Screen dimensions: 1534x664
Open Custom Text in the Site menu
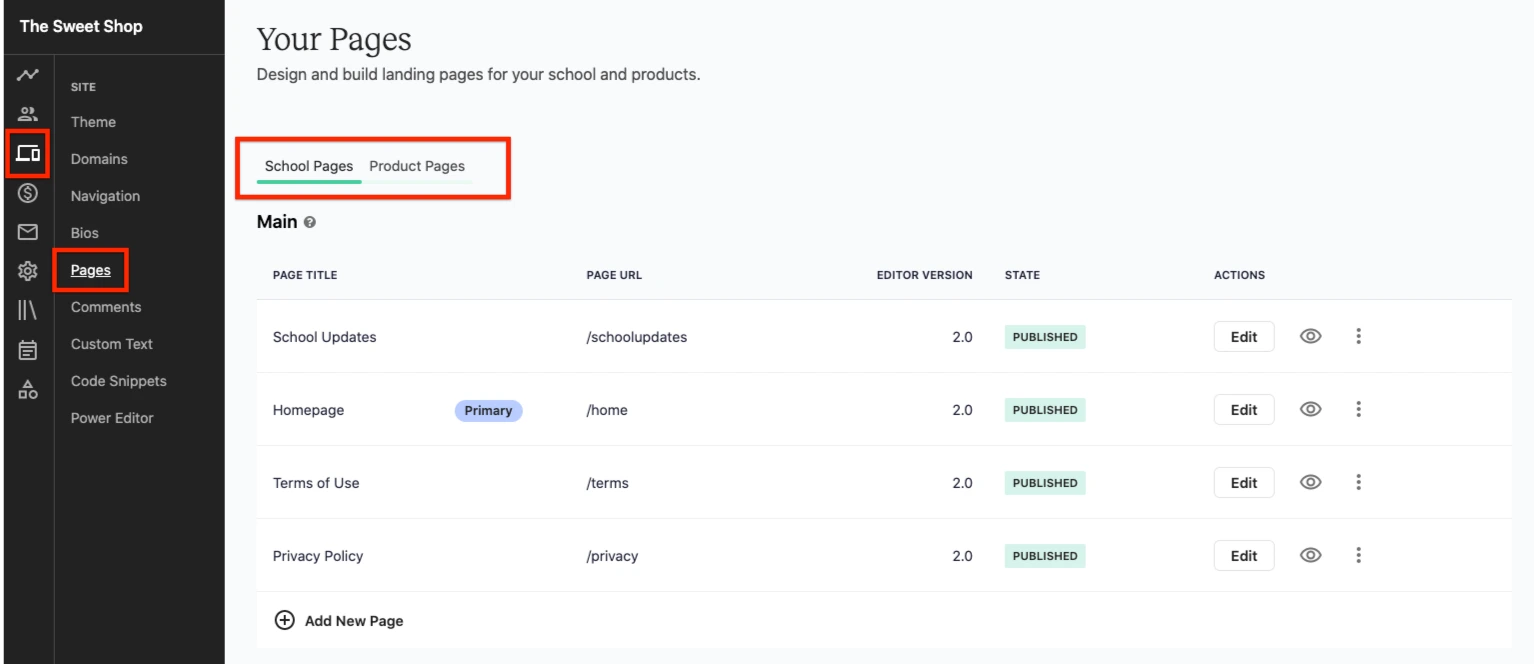click(112, 344)
